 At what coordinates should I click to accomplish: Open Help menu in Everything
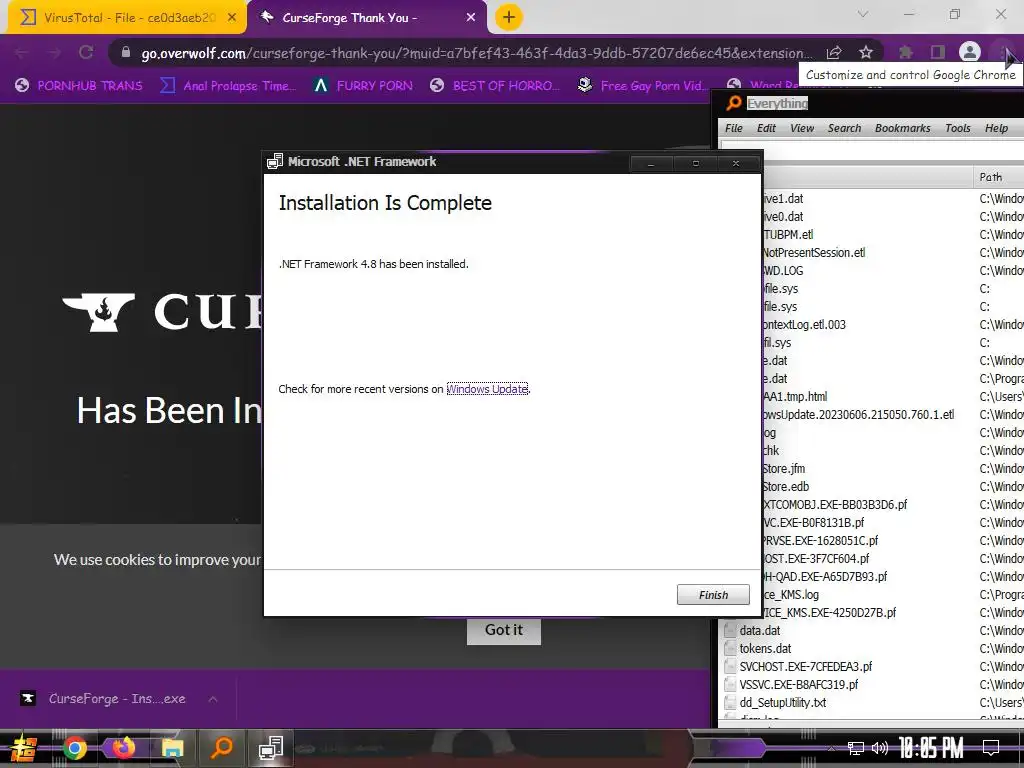coord(997,129)
